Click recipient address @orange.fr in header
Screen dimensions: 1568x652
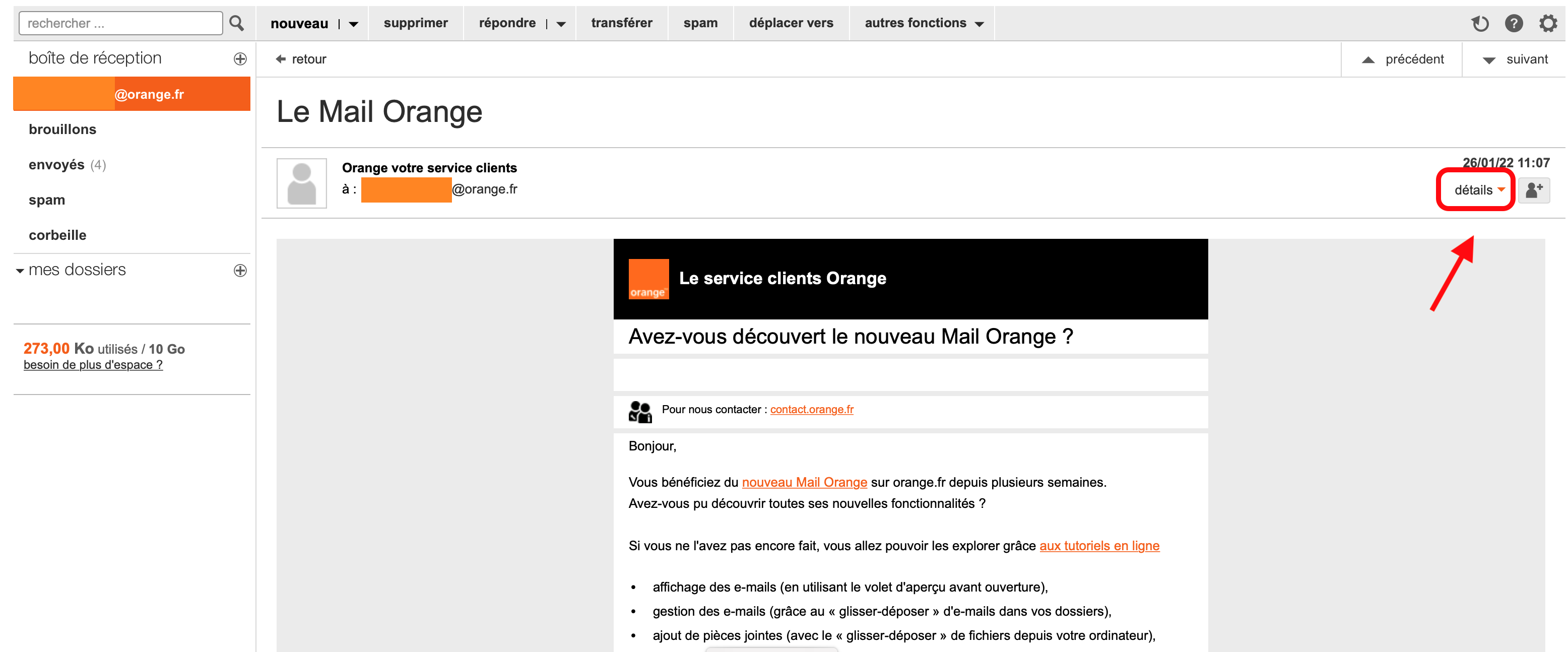[x=485, y=189]
